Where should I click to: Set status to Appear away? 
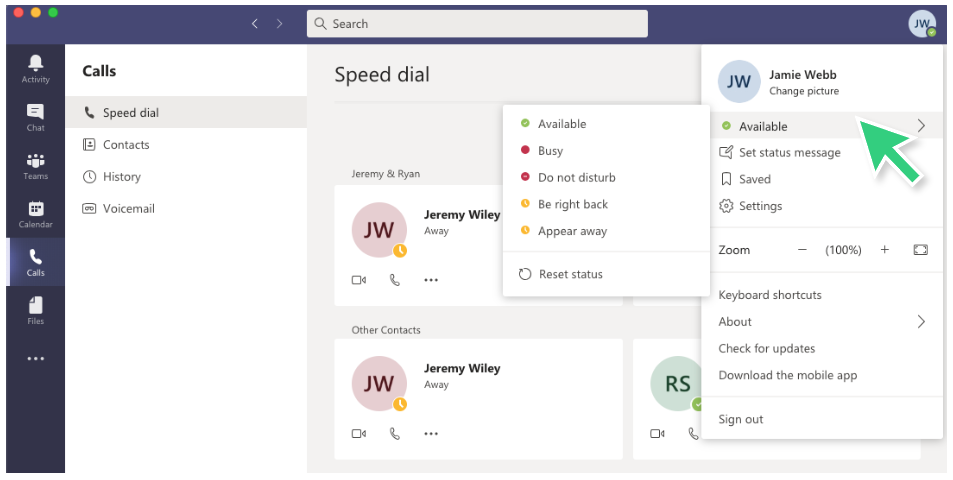[606, 231]
